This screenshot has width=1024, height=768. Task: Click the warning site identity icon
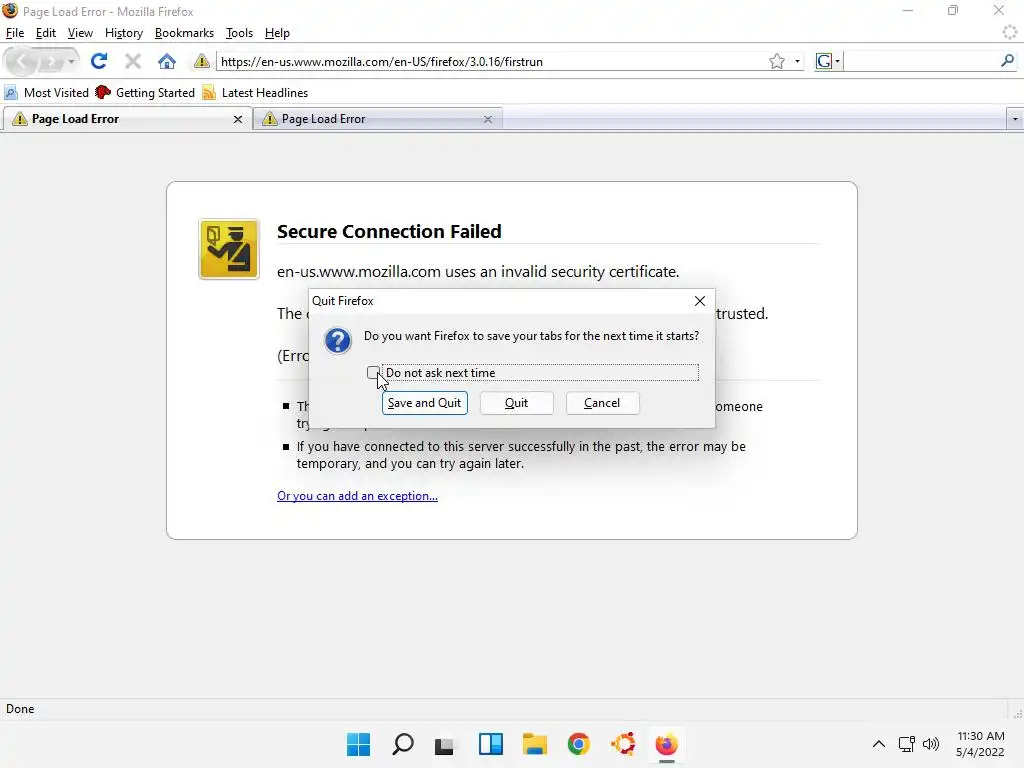(x=201, y=61)
